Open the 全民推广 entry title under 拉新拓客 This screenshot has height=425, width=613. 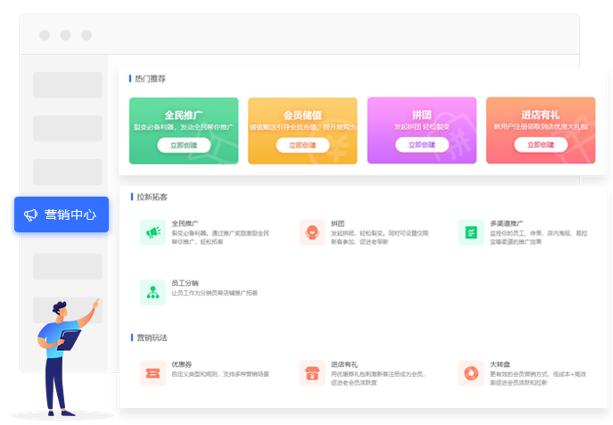pyautogui.click(x=185, y=224)
